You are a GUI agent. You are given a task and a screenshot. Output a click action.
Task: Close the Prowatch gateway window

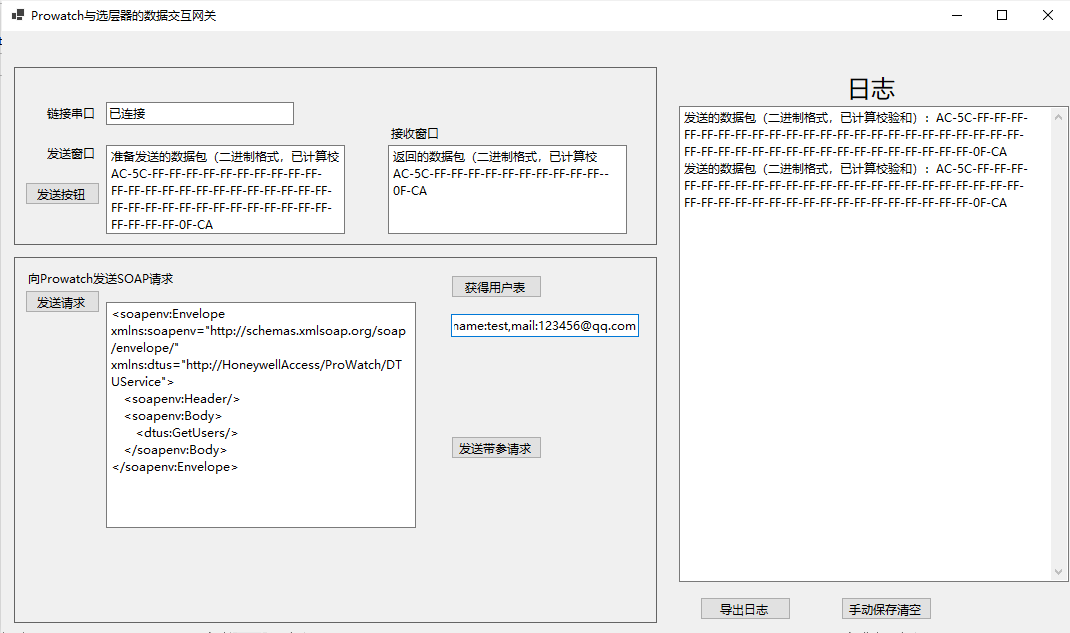point(1047,15)
